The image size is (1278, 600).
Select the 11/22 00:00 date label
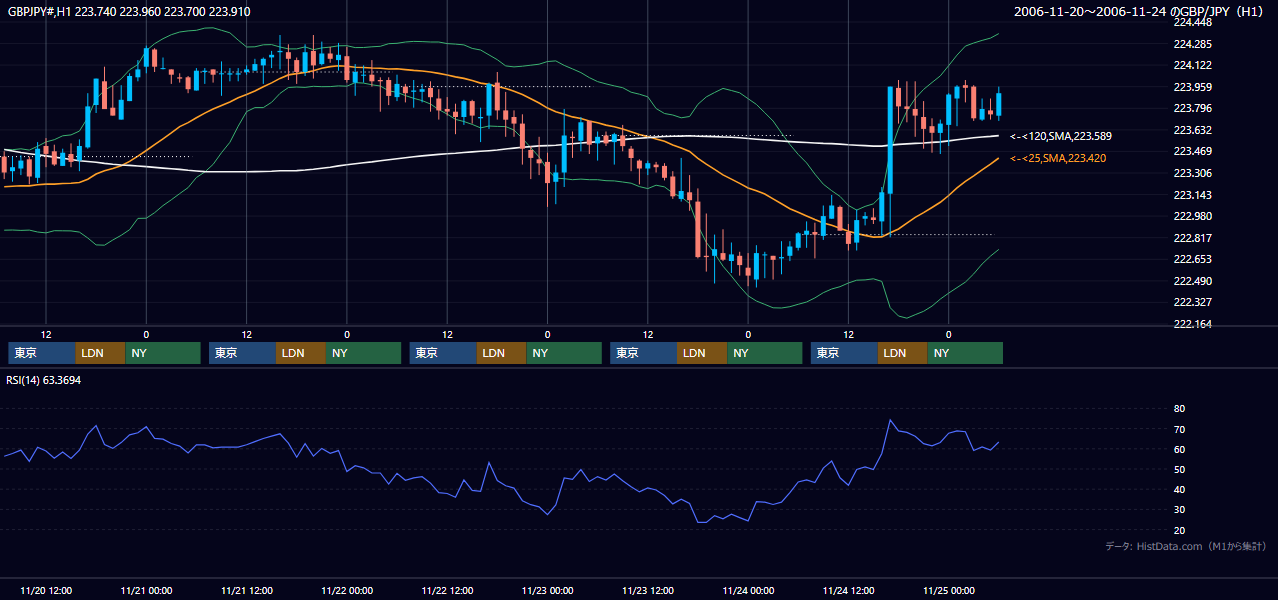tap(347, 590)
